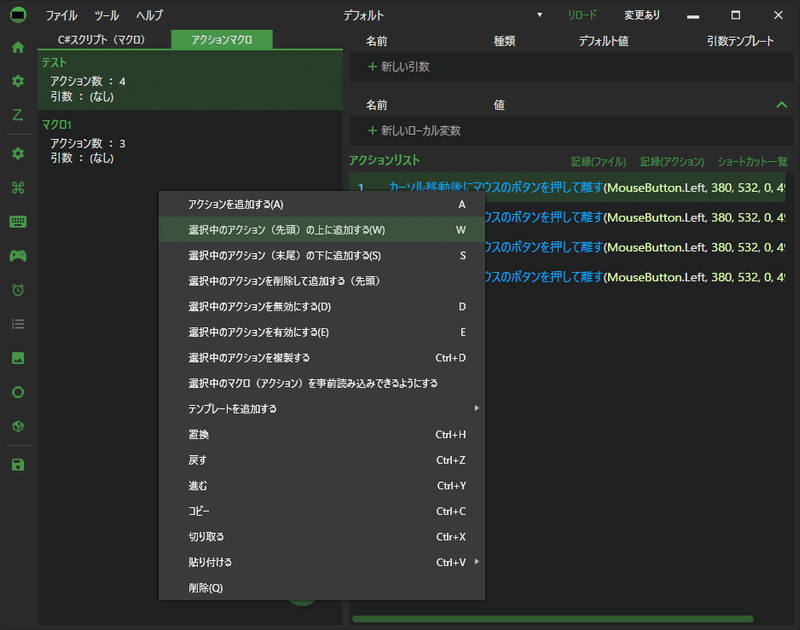
Task: Click the 3D cube icon in sidebar
Action: pyautogui.click(x=18, y=426)
